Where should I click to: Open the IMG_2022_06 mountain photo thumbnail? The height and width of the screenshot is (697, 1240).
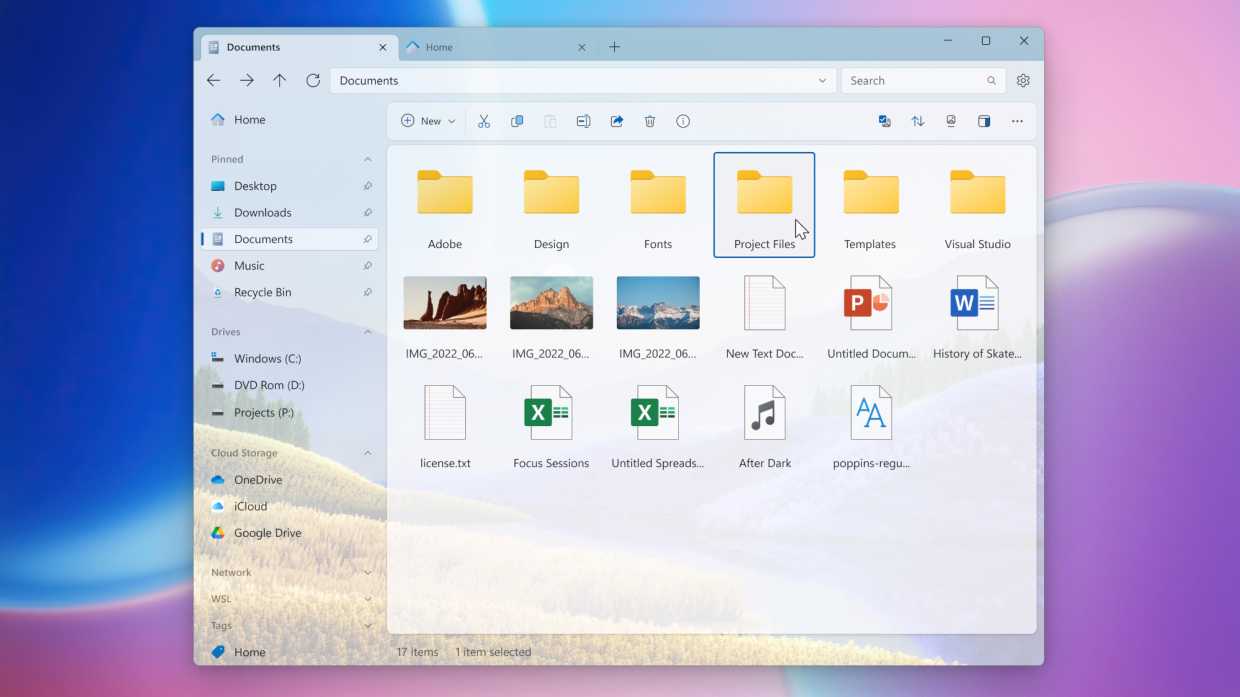(x=551, y=302)
